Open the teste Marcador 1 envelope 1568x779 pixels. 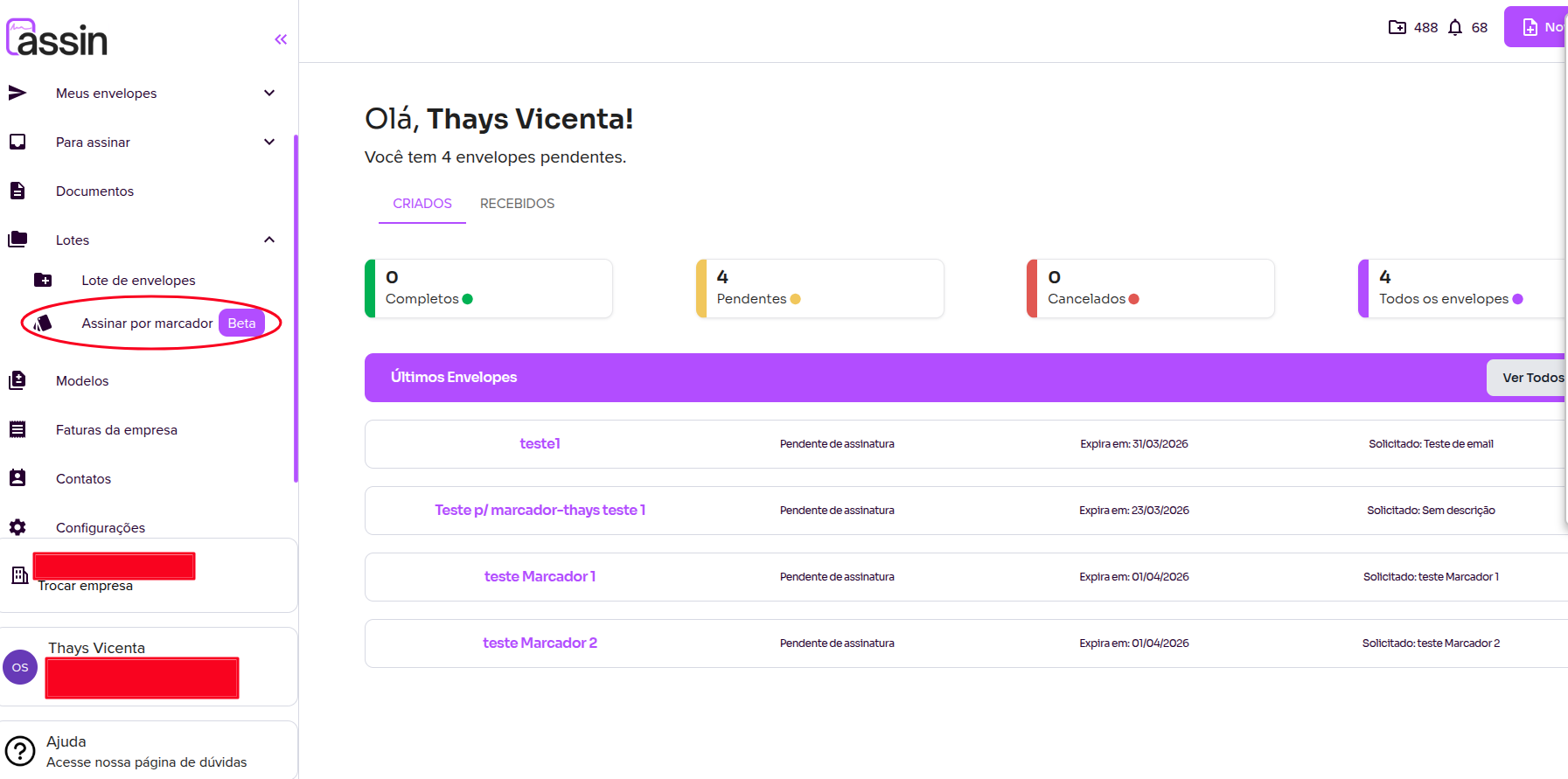540,577
